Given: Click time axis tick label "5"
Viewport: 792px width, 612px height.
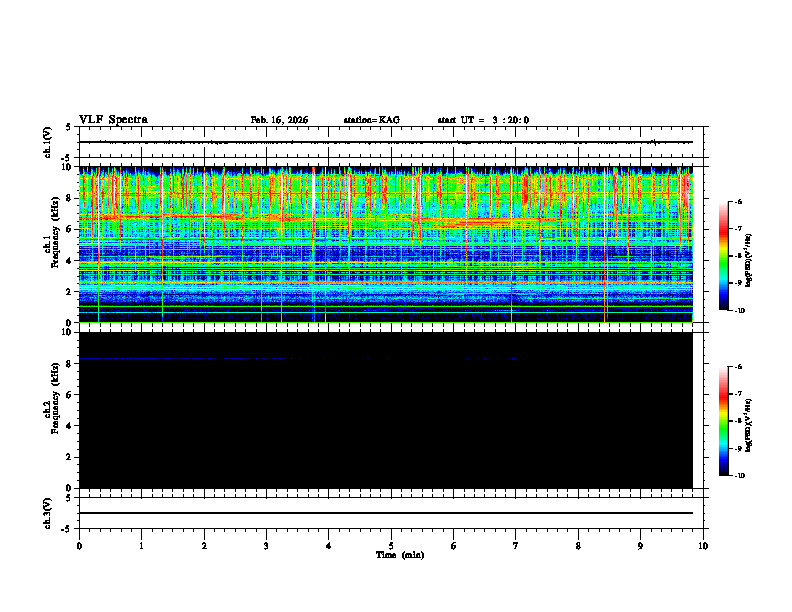Looking at the screenshot, I should 391,546.
